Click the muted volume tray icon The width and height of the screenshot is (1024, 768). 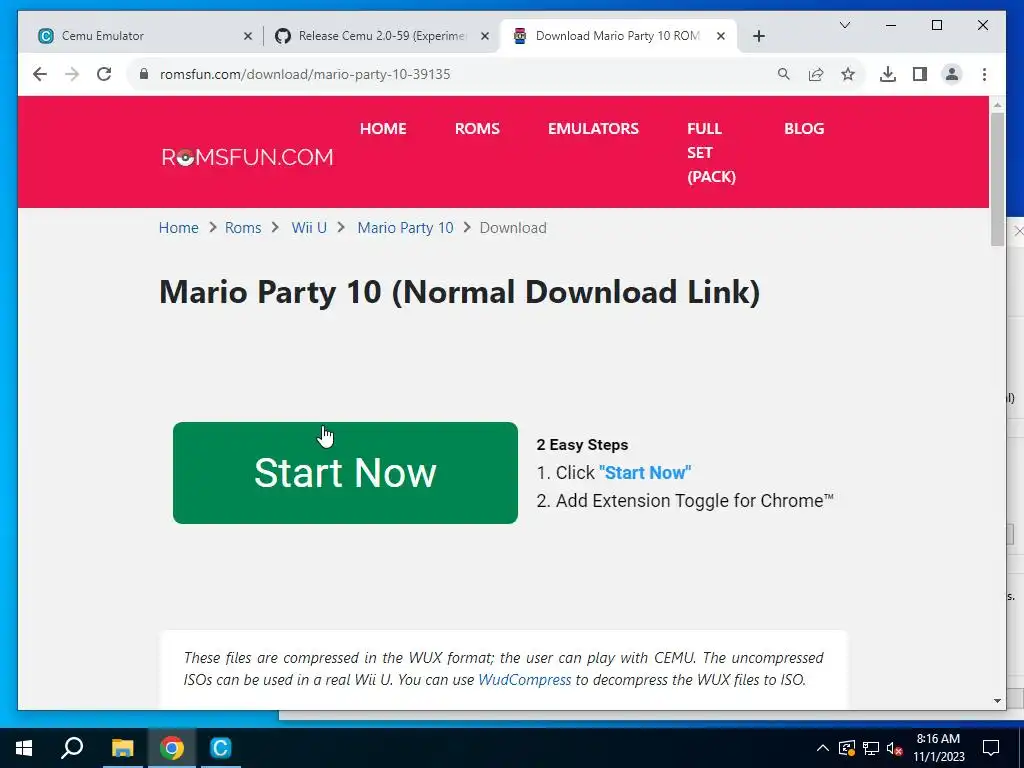pos(894,748)
